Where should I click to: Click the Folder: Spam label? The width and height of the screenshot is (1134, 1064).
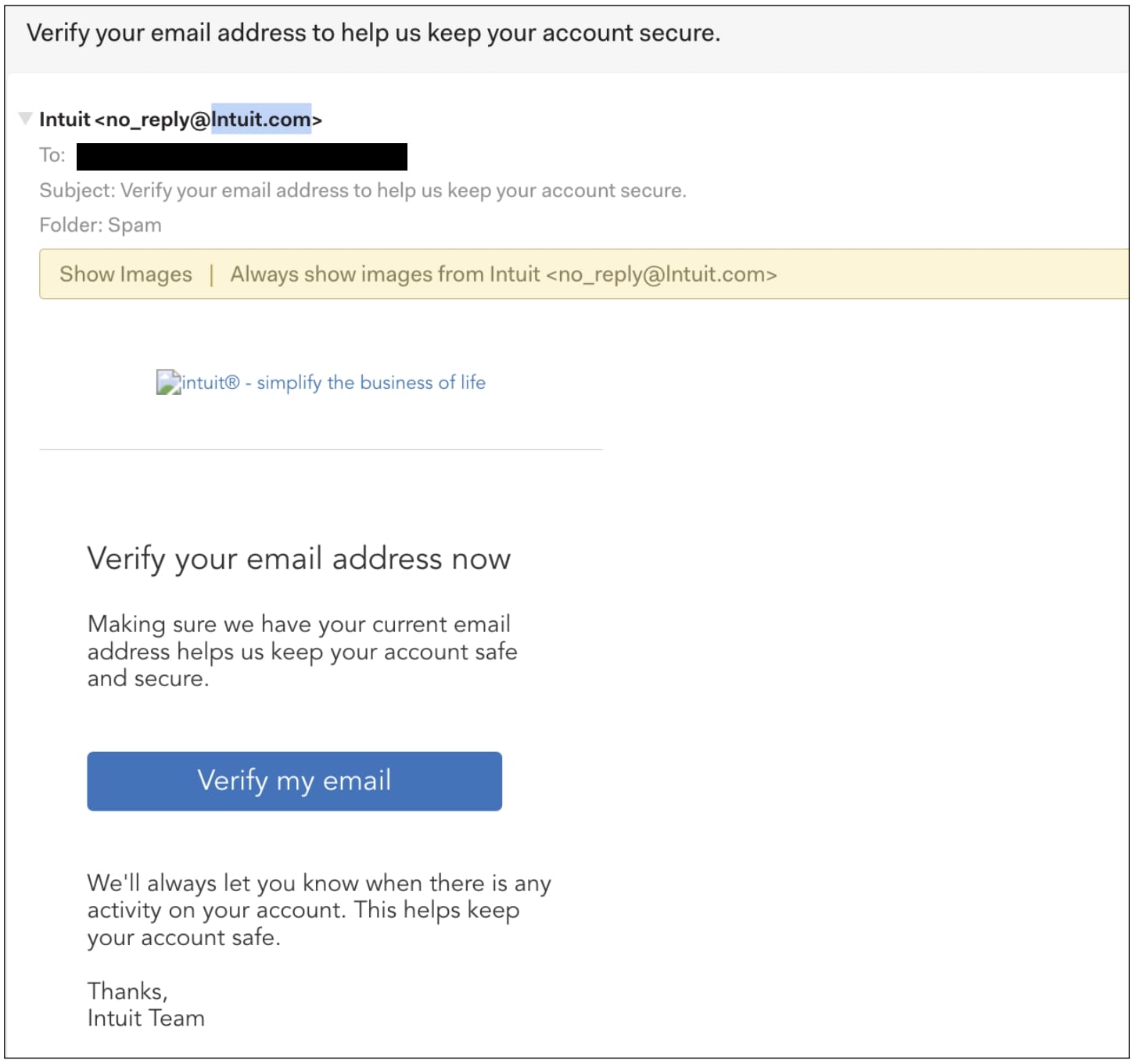100,225
